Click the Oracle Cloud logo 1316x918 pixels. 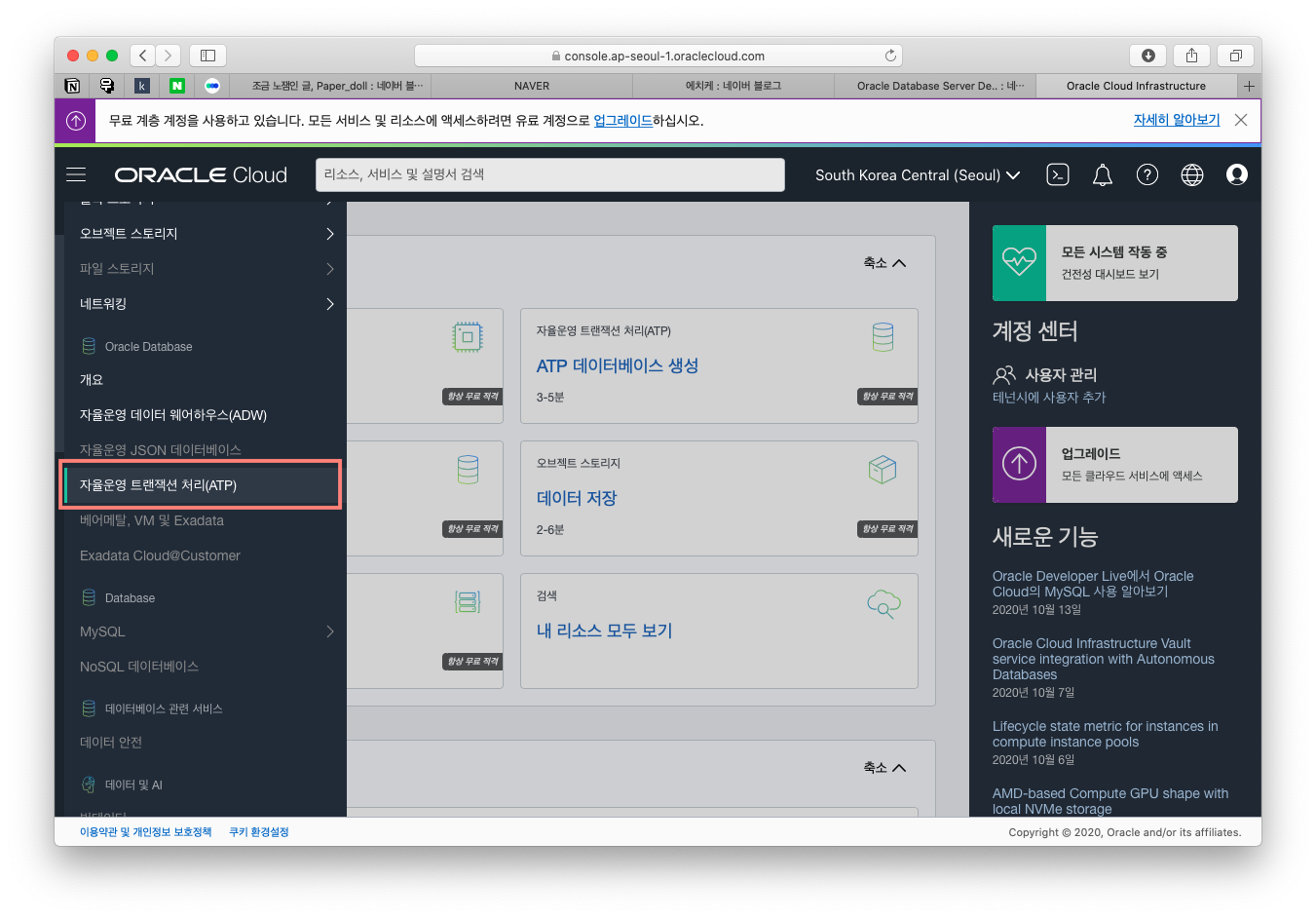(x=201, y=174)
